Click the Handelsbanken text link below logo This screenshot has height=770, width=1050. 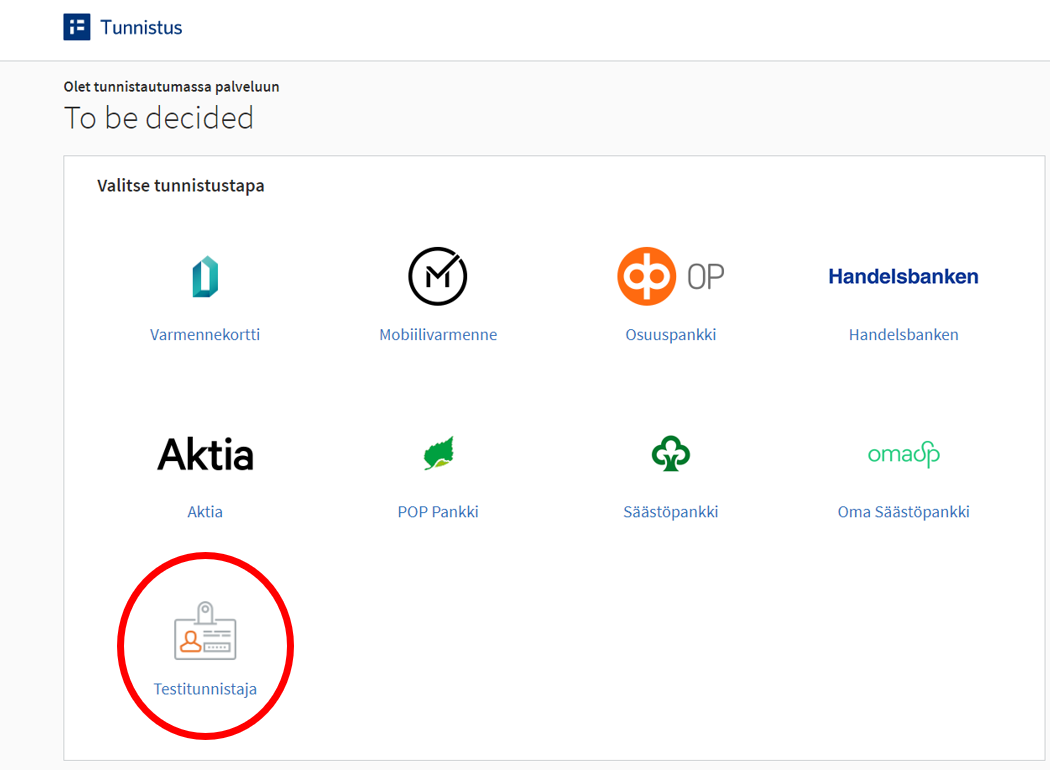(903, 335)
